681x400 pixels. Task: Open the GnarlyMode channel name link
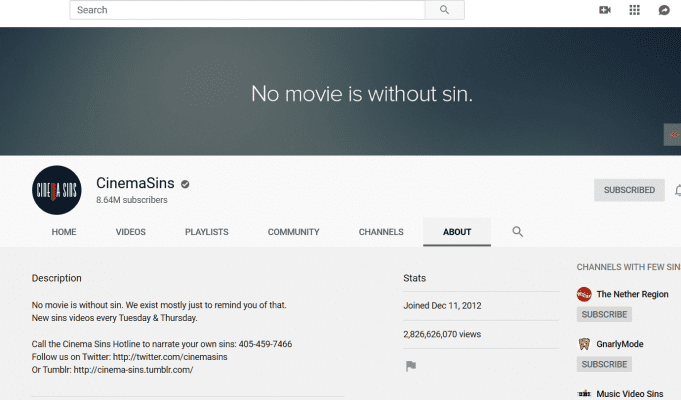(x=620, y=344)
